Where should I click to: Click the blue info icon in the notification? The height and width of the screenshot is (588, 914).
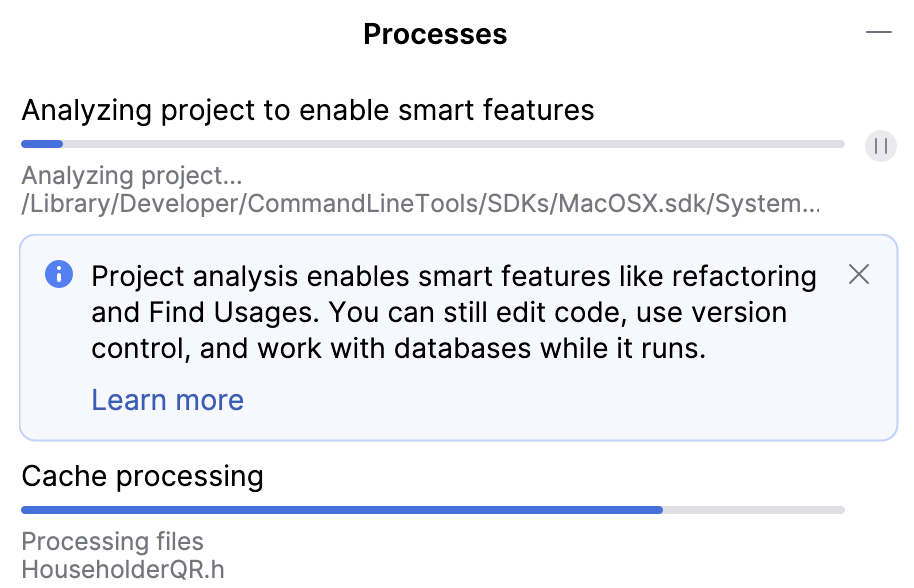[59, 274]
